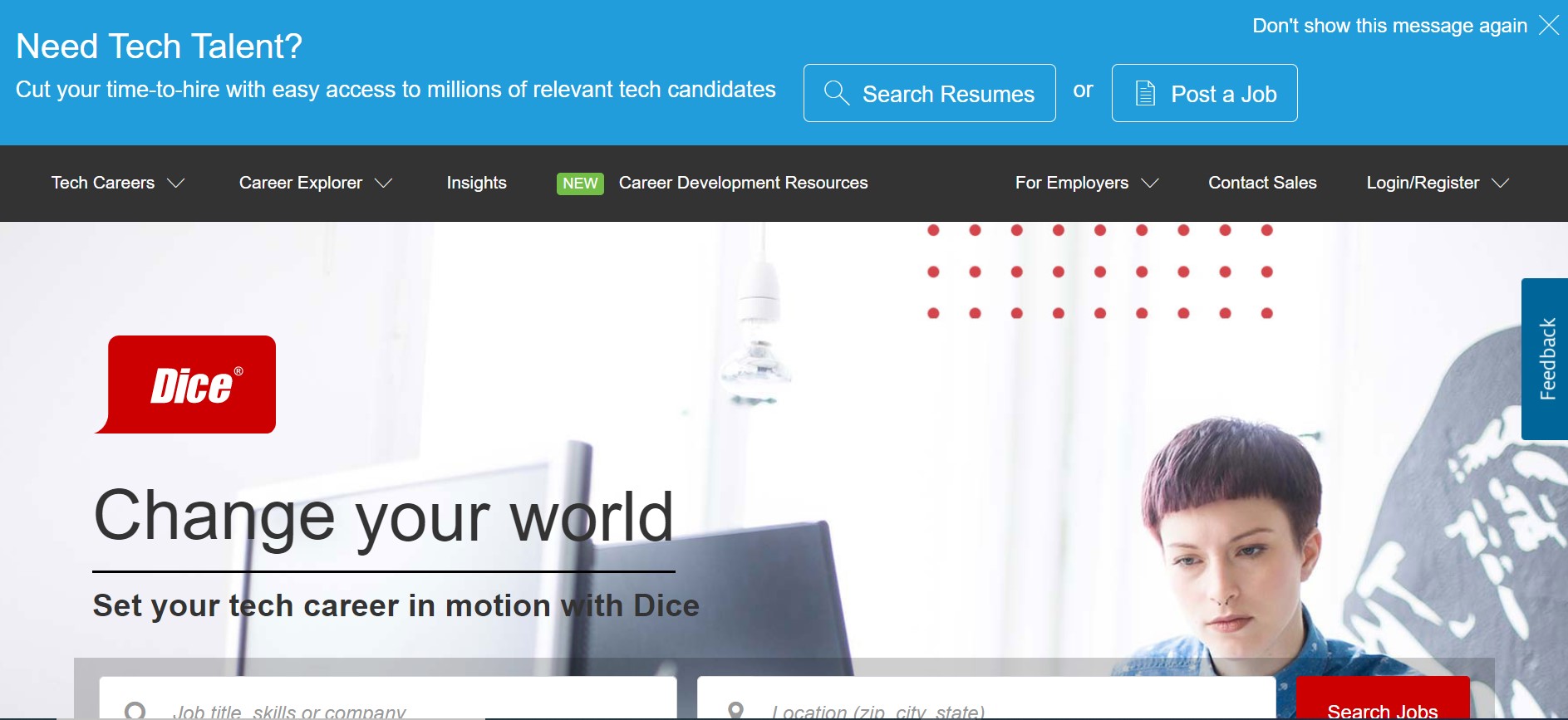Click the green NEW badge
Viewport: 1568px width, 720px height.
pyautogui.click(x=580, y=184)
